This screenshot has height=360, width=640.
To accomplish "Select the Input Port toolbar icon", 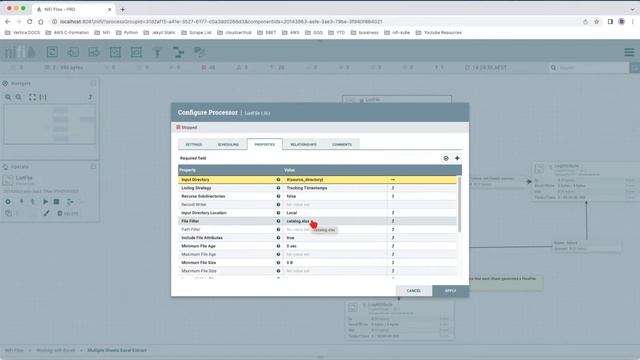I will [73, 52].
